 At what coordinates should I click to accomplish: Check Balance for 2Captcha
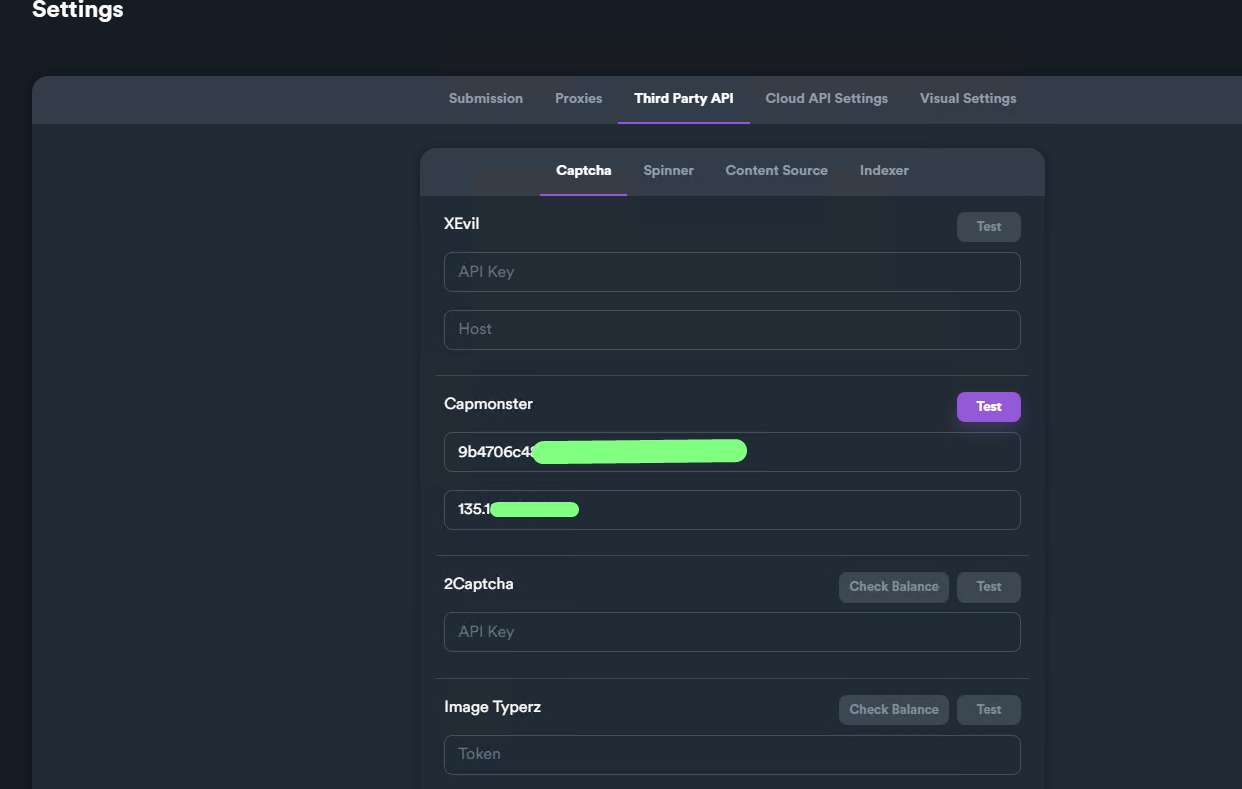point(893,586)
